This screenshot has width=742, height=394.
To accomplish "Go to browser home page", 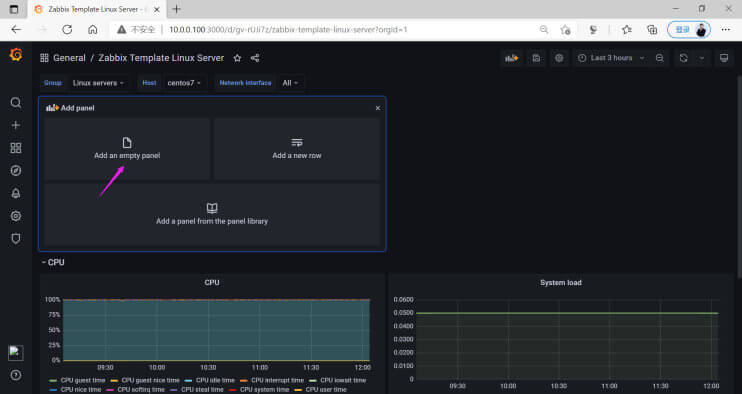I will tap(93, 29).
